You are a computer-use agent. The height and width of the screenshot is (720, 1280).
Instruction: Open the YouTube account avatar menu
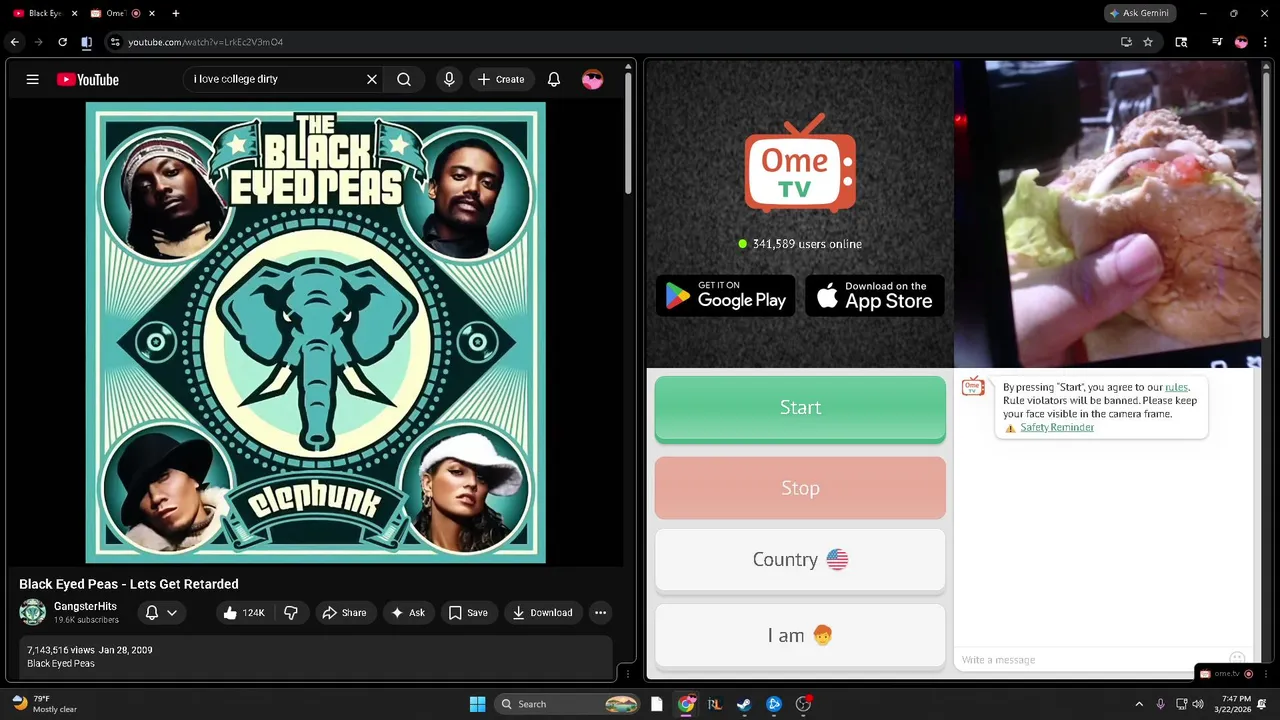(x=593, y=79)
